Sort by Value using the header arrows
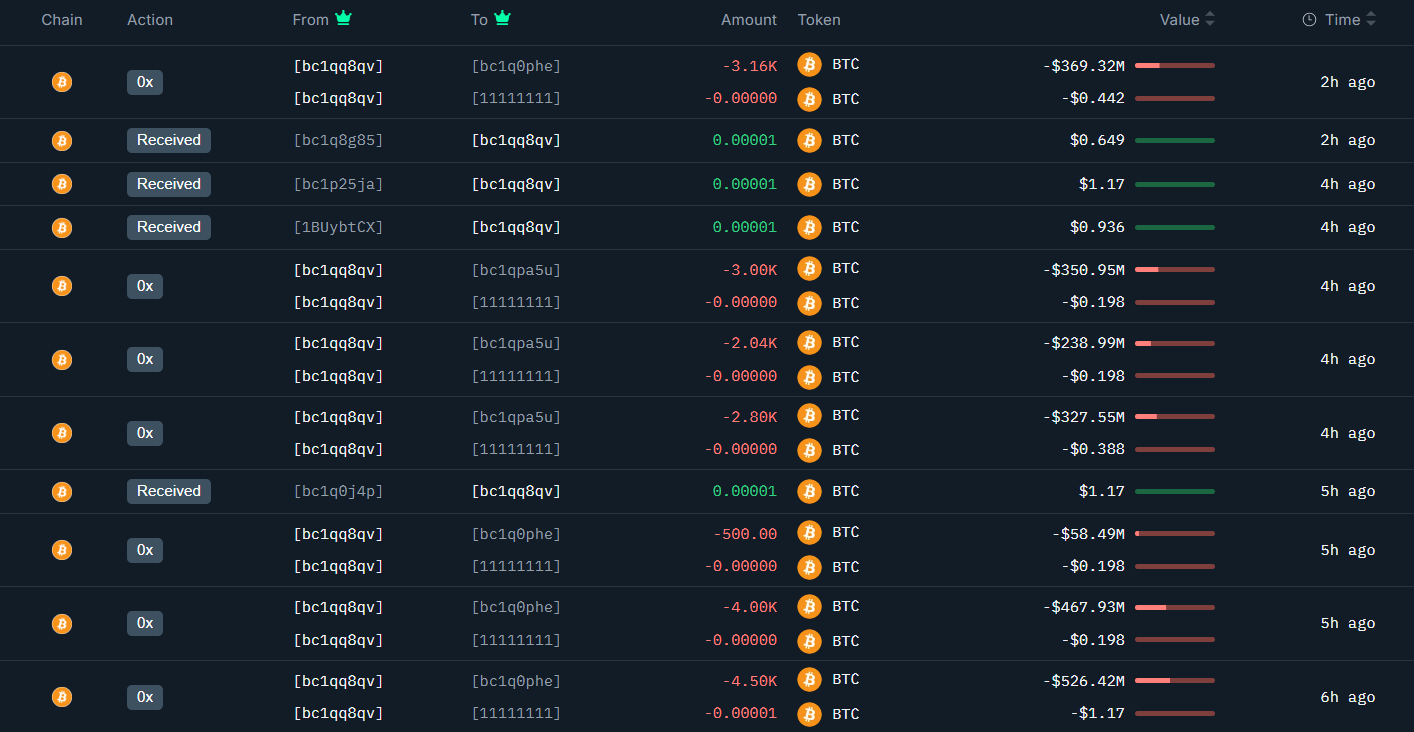 (1210, 20)
